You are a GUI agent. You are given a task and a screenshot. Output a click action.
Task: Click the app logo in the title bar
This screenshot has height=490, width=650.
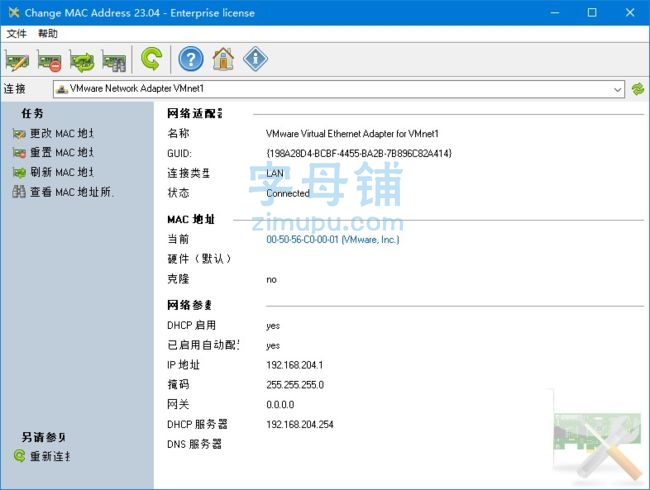[14, 13]
